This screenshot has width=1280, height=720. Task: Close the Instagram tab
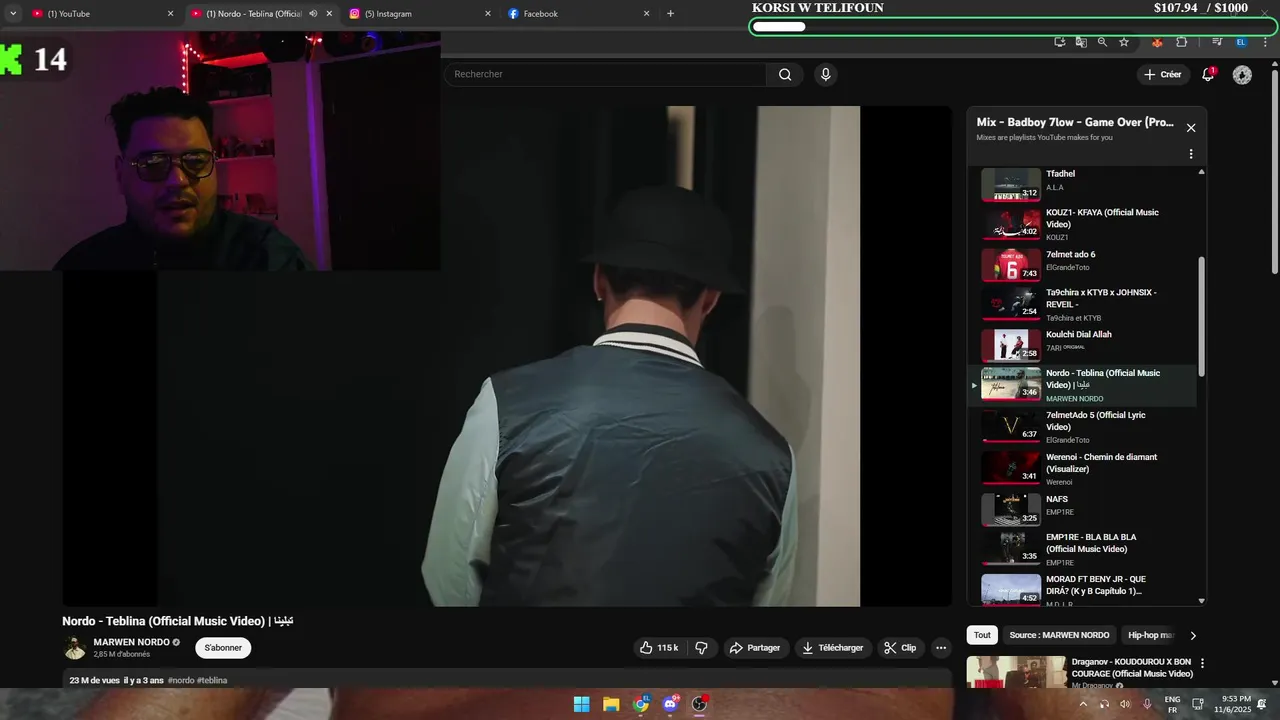click(x=488, y=14)
